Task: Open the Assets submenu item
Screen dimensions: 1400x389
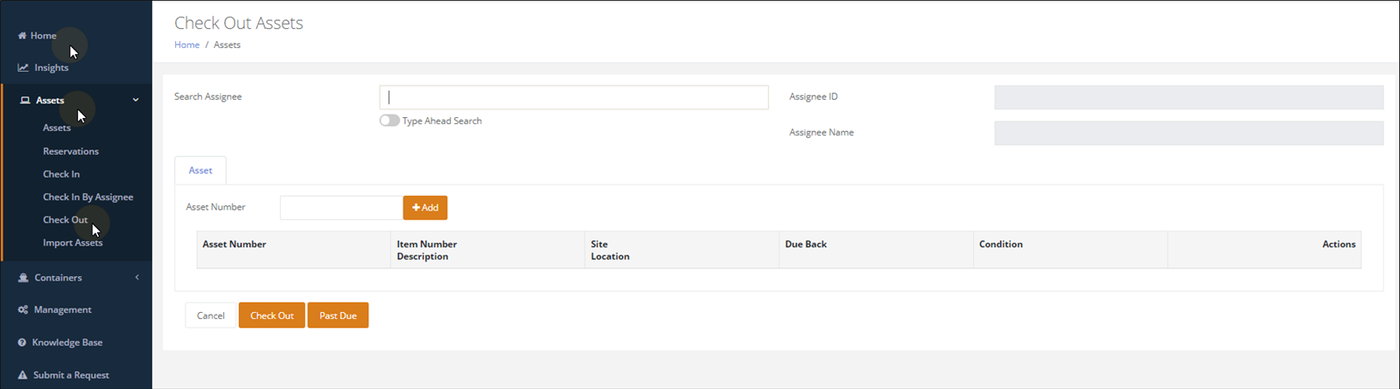Action: [57, 128]
